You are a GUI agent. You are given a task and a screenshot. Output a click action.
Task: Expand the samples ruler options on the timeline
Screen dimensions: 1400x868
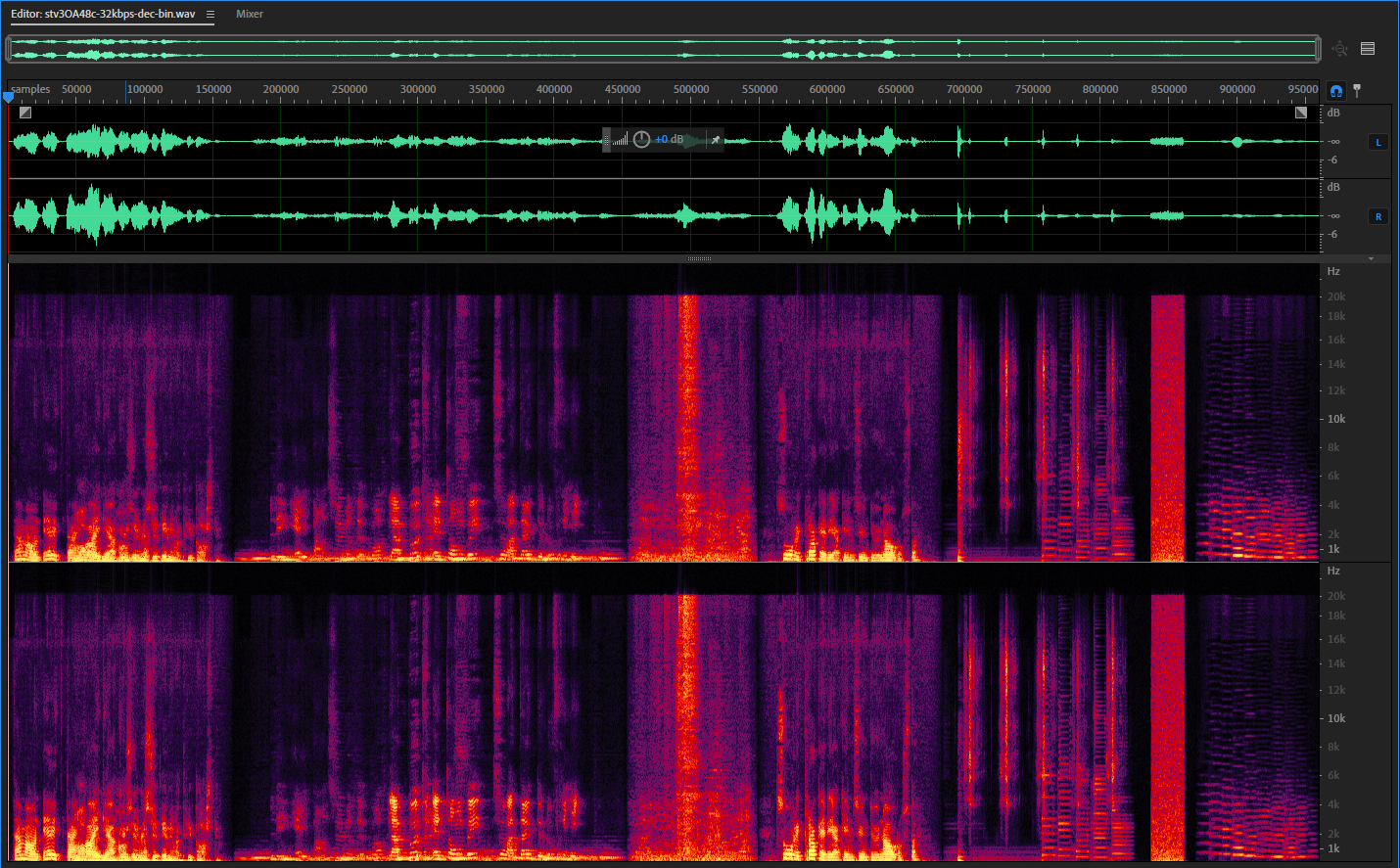point(27,89)
